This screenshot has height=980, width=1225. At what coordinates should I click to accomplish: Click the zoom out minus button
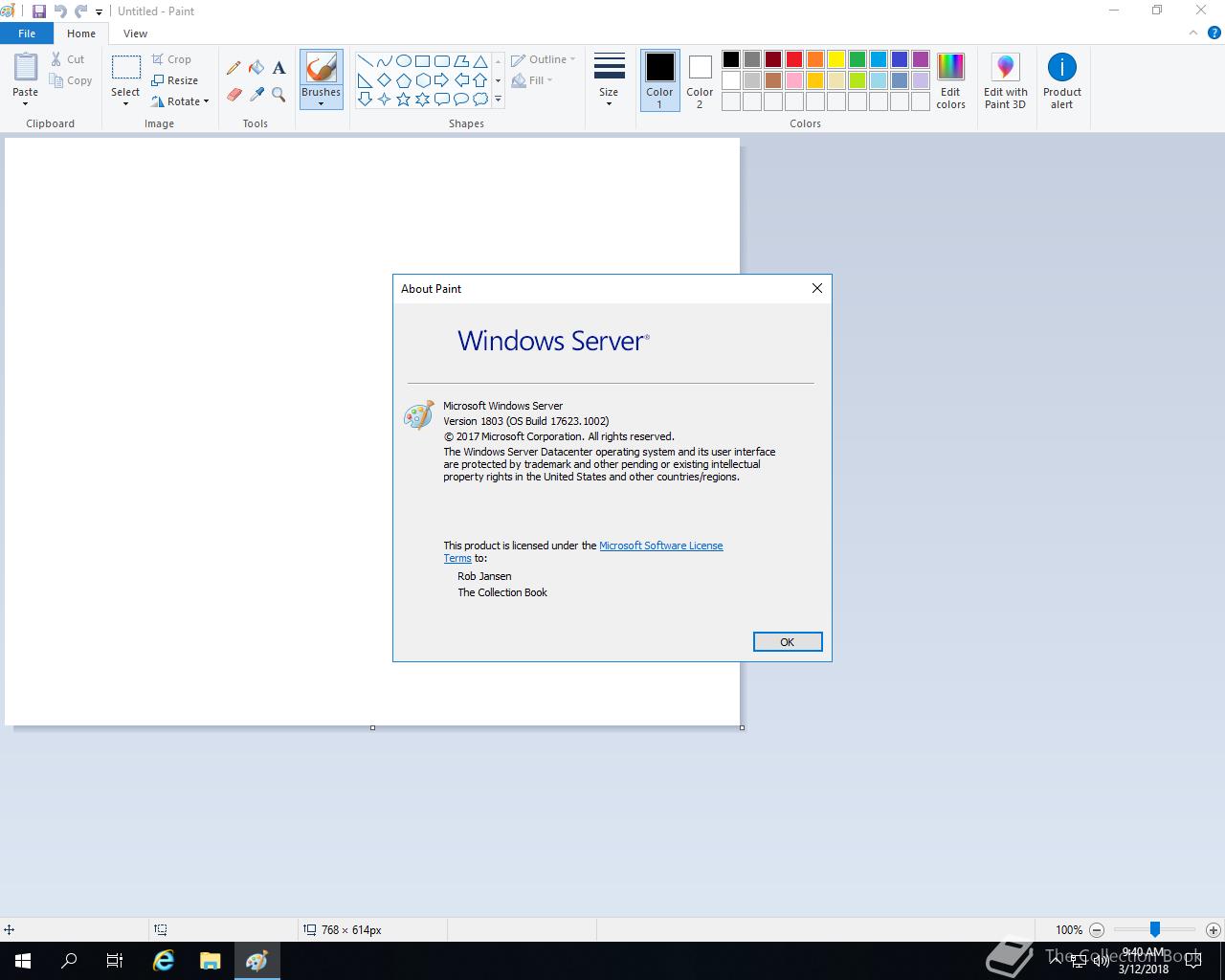1097,929
